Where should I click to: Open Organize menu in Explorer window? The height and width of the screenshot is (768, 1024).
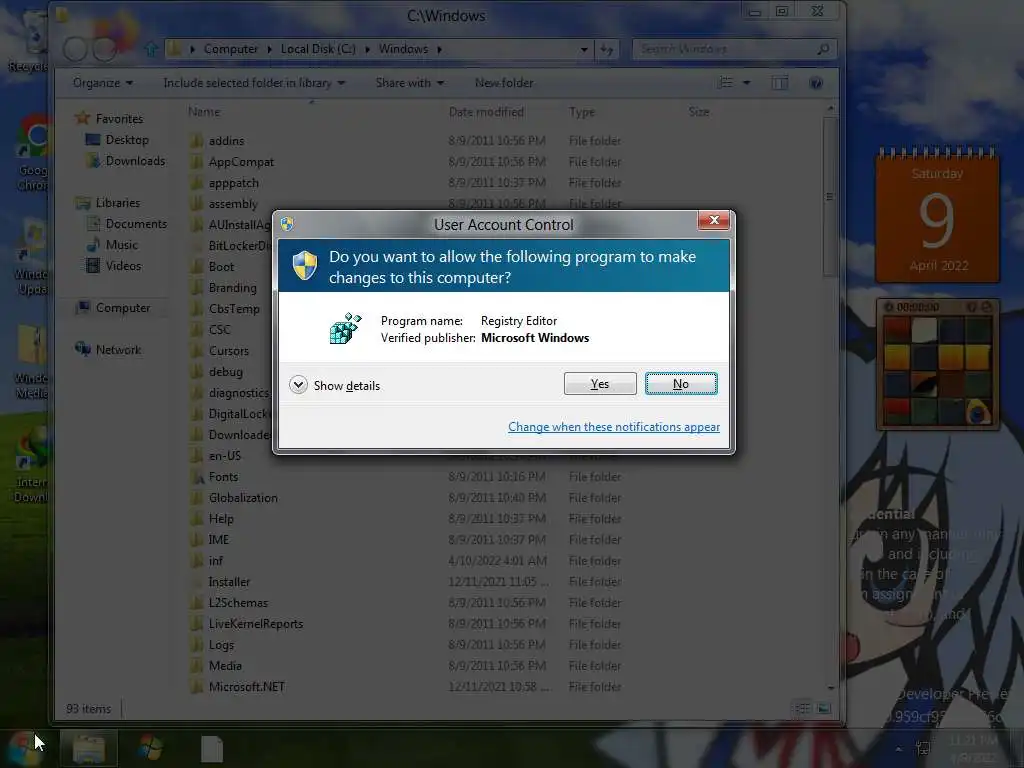tap(103, 83)
